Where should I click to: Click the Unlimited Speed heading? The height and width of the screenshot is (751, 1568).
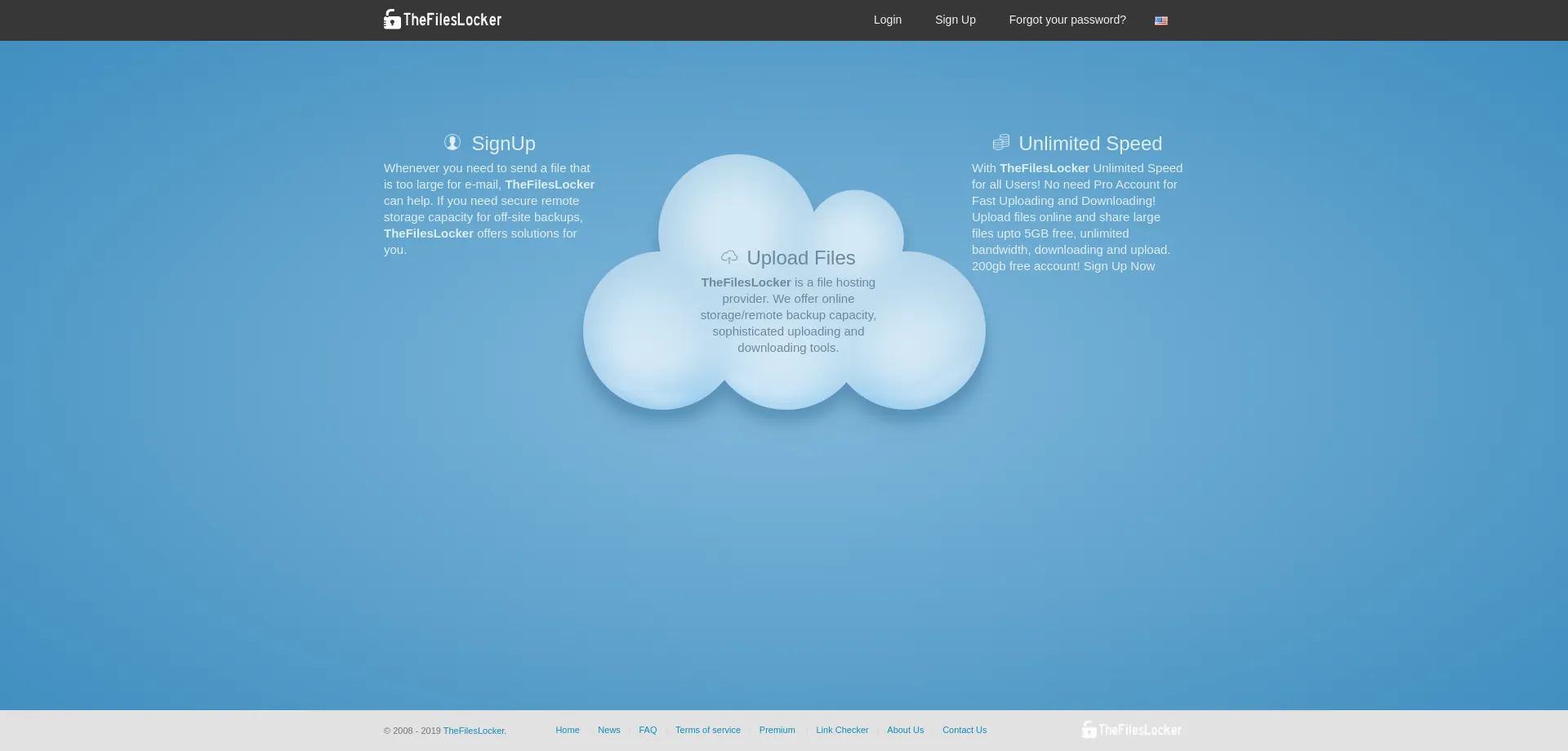1090,144
